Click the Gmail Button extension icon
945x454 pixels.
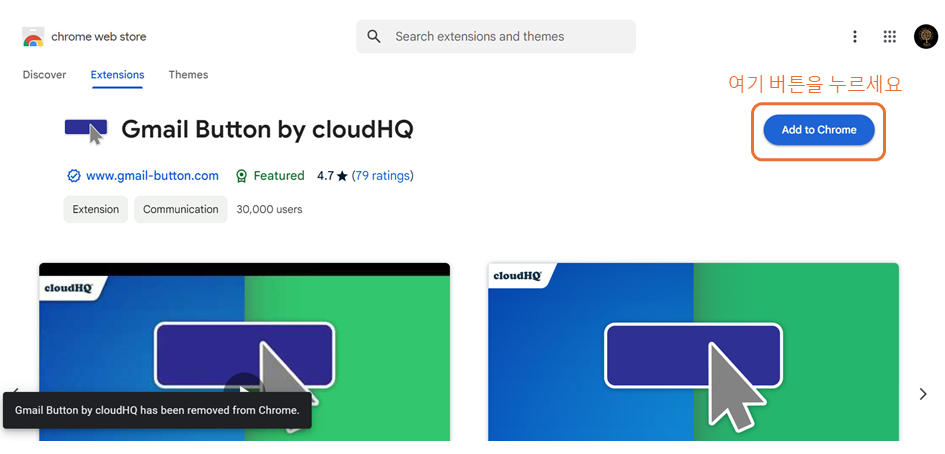coord(86,131)
